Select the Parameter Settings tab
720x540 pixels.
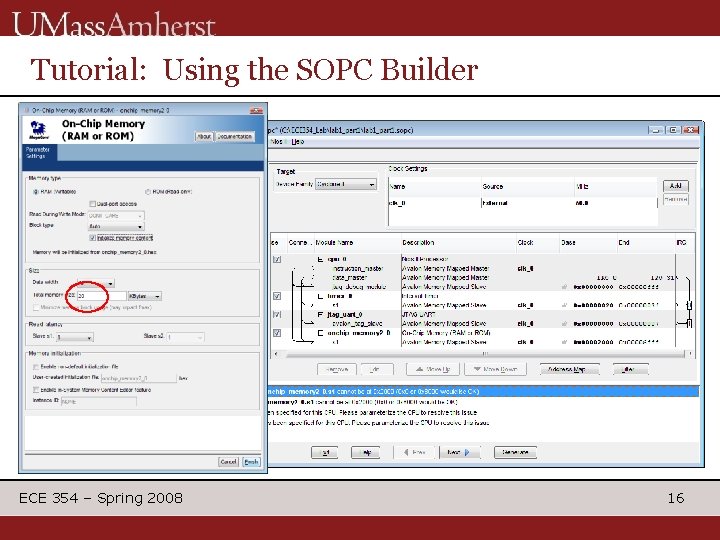tap(39, 153)
